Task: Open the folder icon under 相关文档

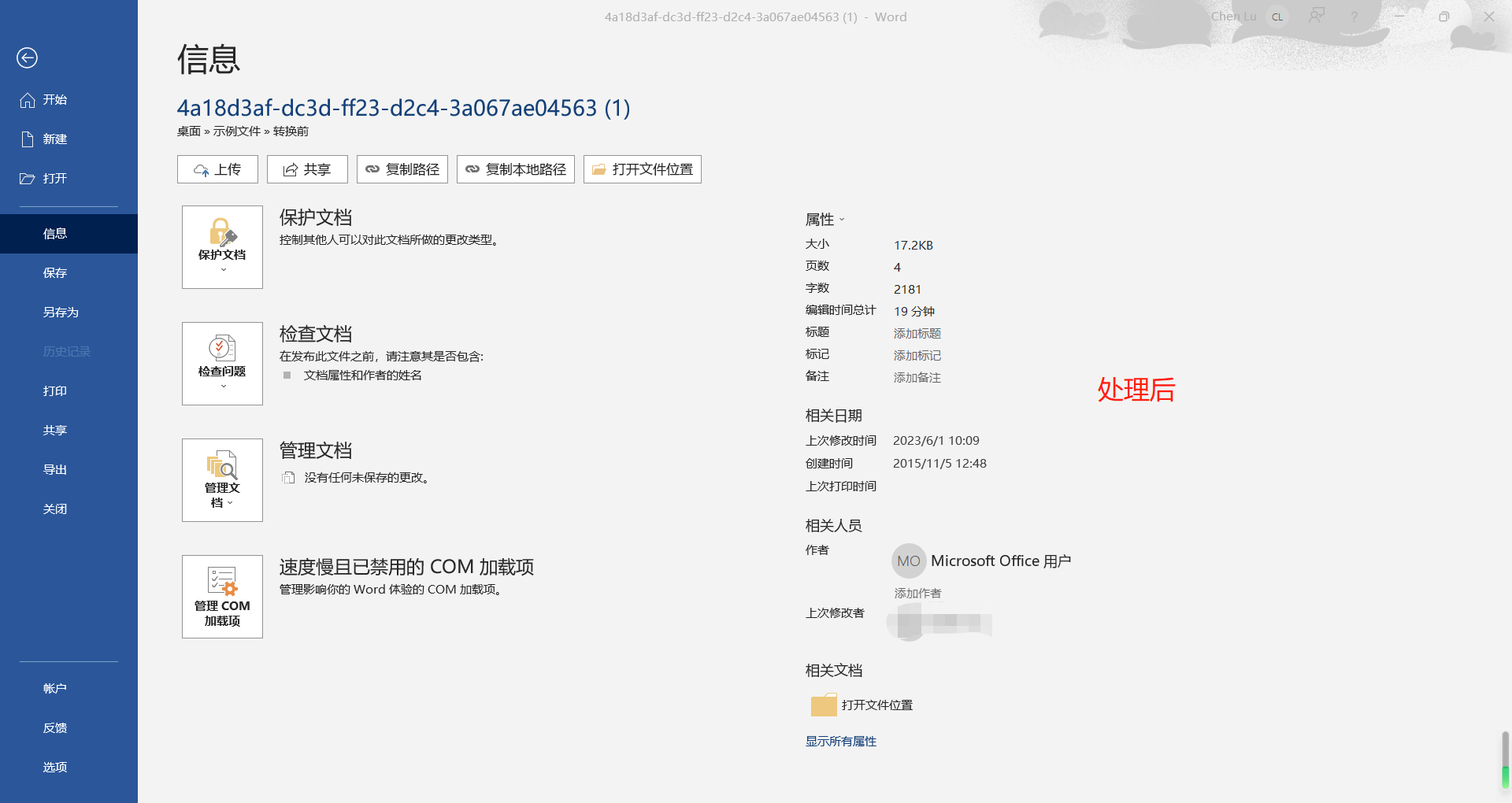Action: [823, 705]
